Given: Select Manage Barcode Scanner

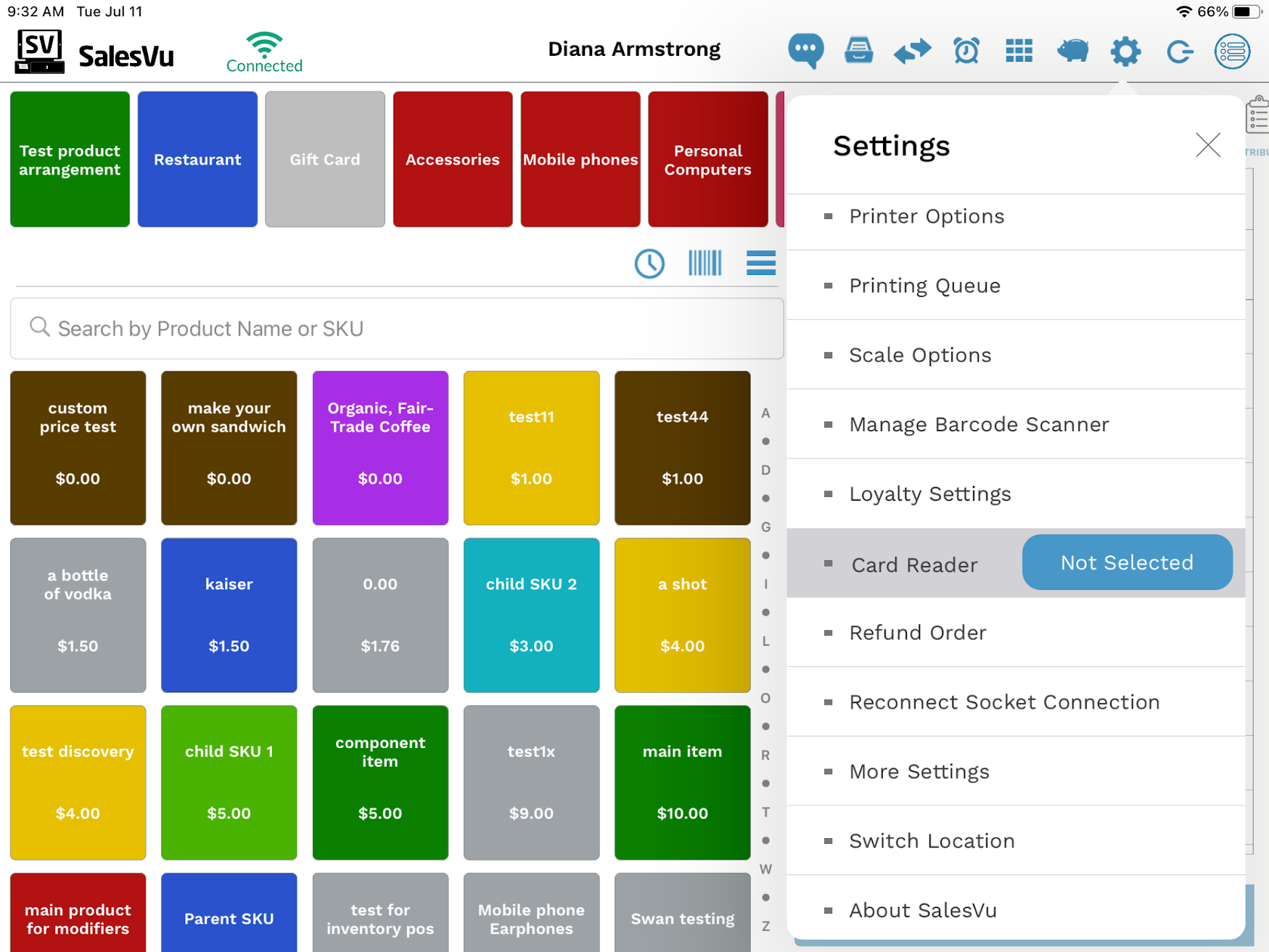Looking at the screenshot, I should [x=1016, y=424].
